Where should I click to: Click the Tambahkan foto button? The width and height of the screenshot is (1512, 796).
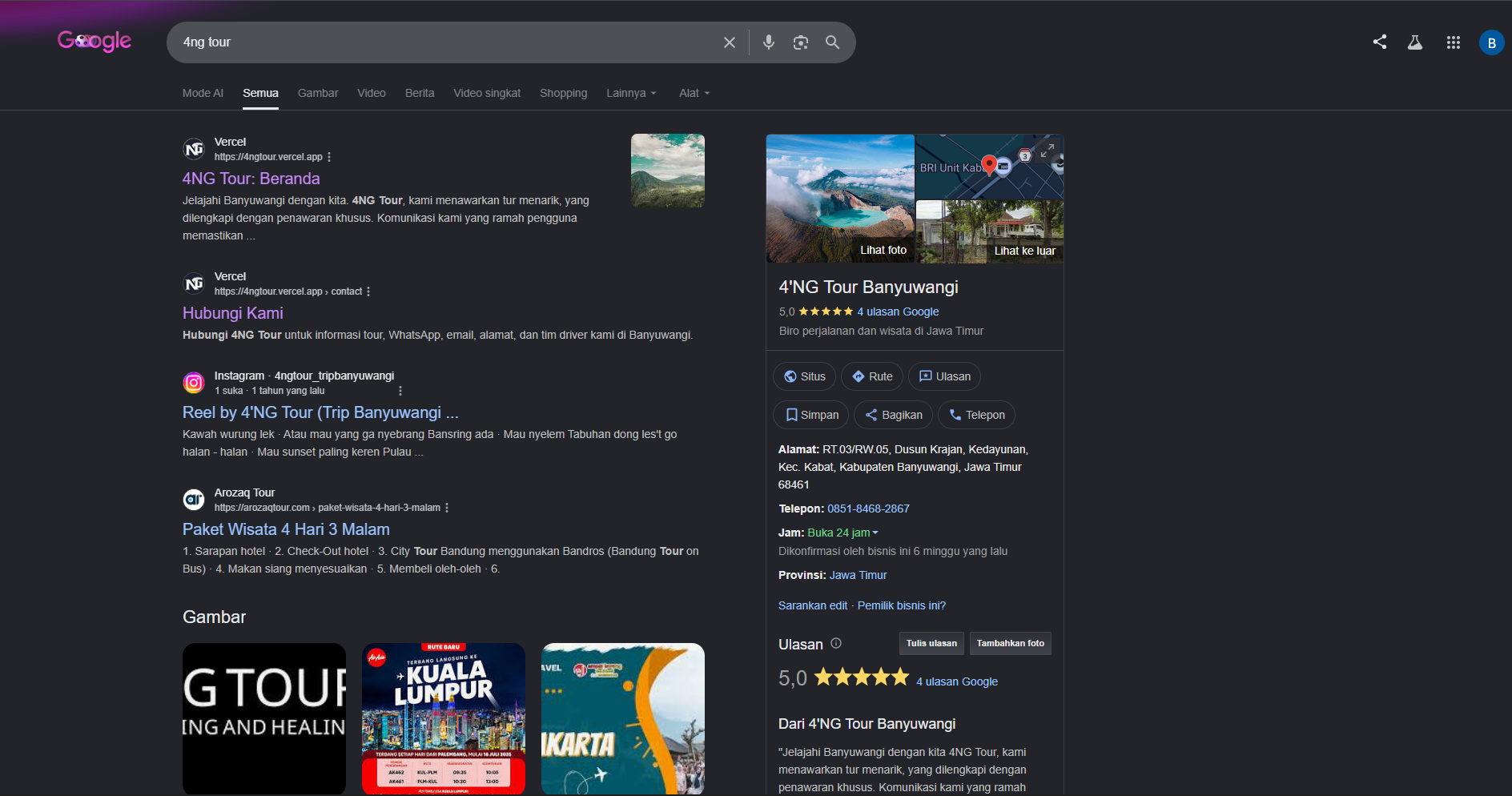pyautogui.click(x=1011, y=643)
